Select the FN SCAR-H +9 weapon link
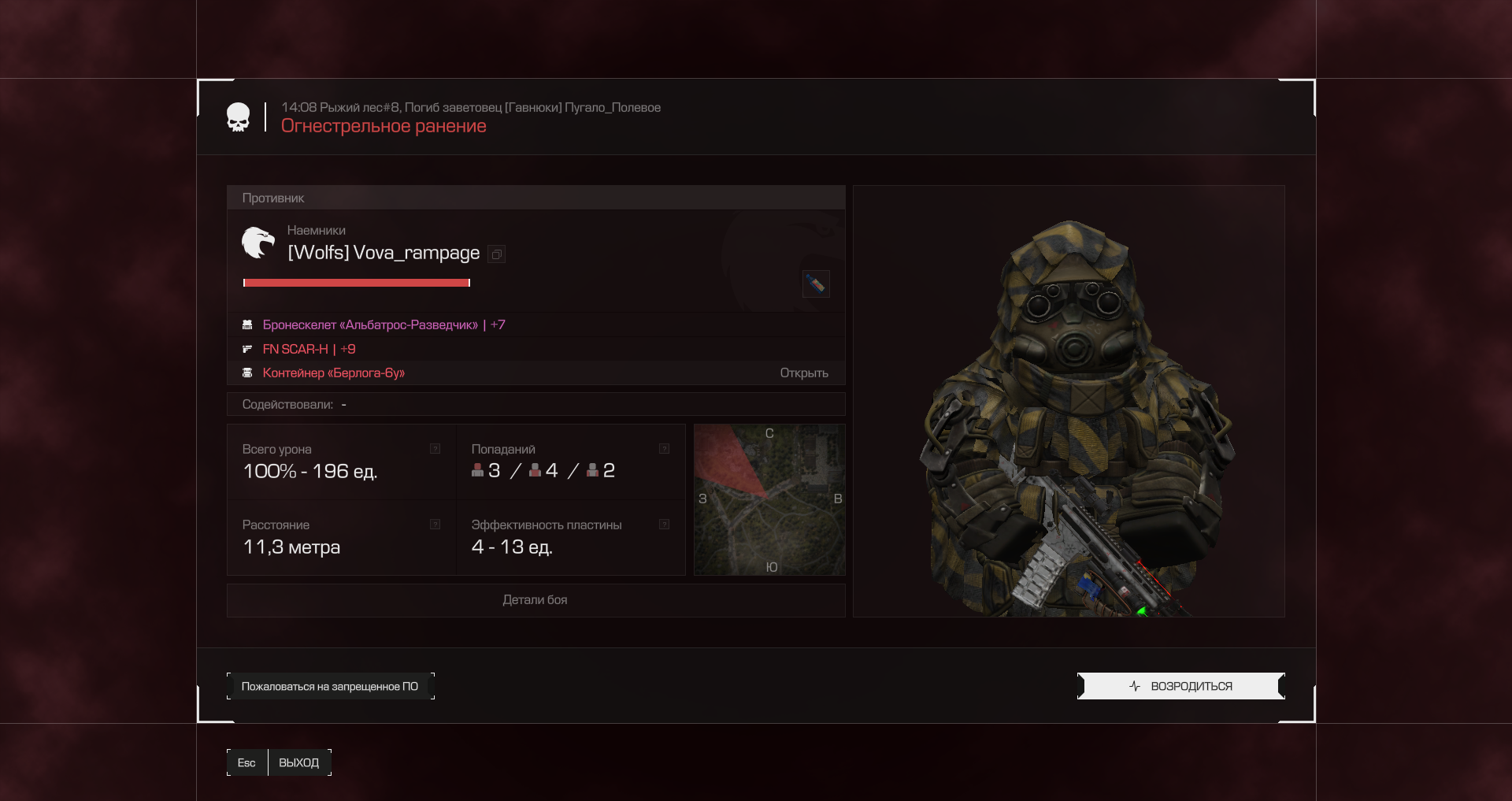This screenshot has height=801, width=1512. [309, 349]
